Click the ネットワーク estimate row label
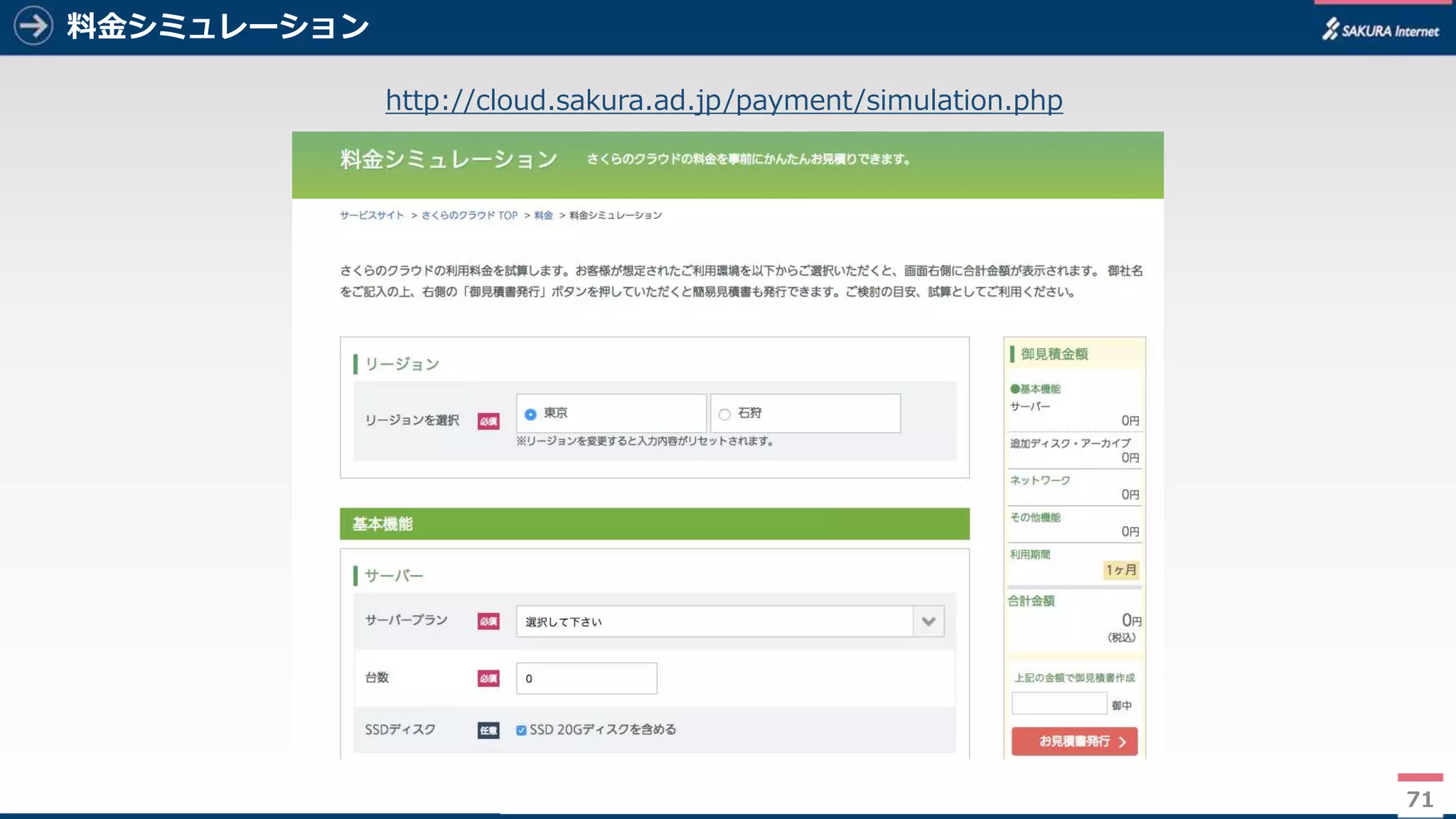 [x=1040, y=481]
